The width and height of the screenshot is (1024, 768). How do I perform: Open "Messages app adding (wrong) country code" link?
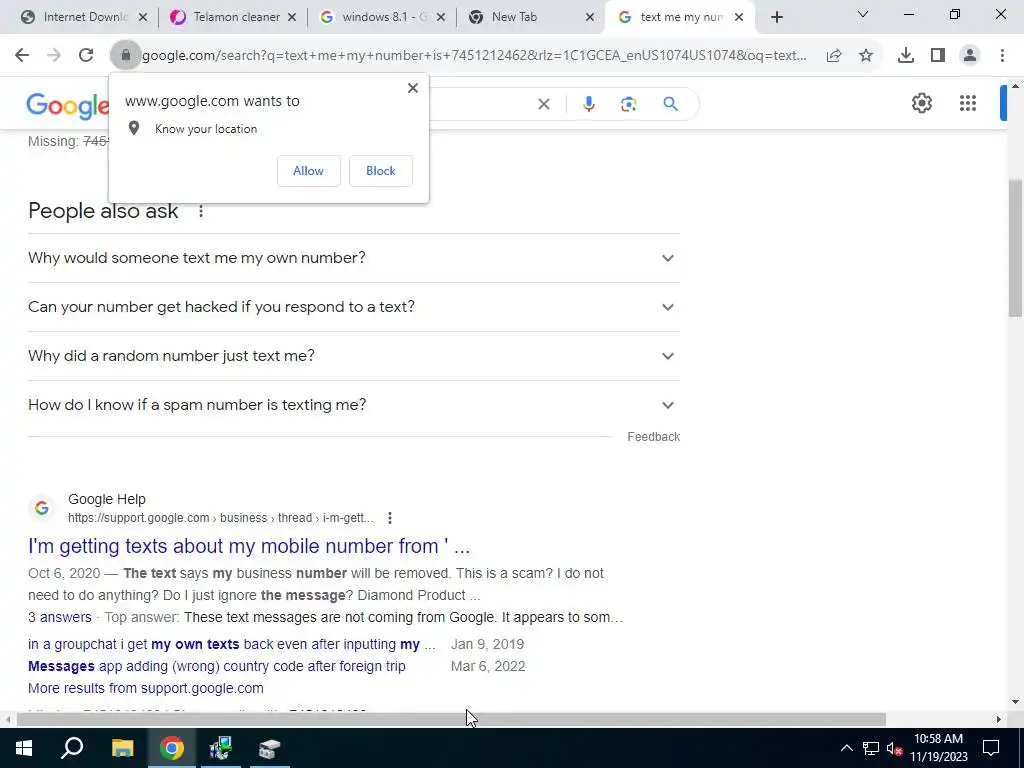pyautogui.click(x=217, y=666)
